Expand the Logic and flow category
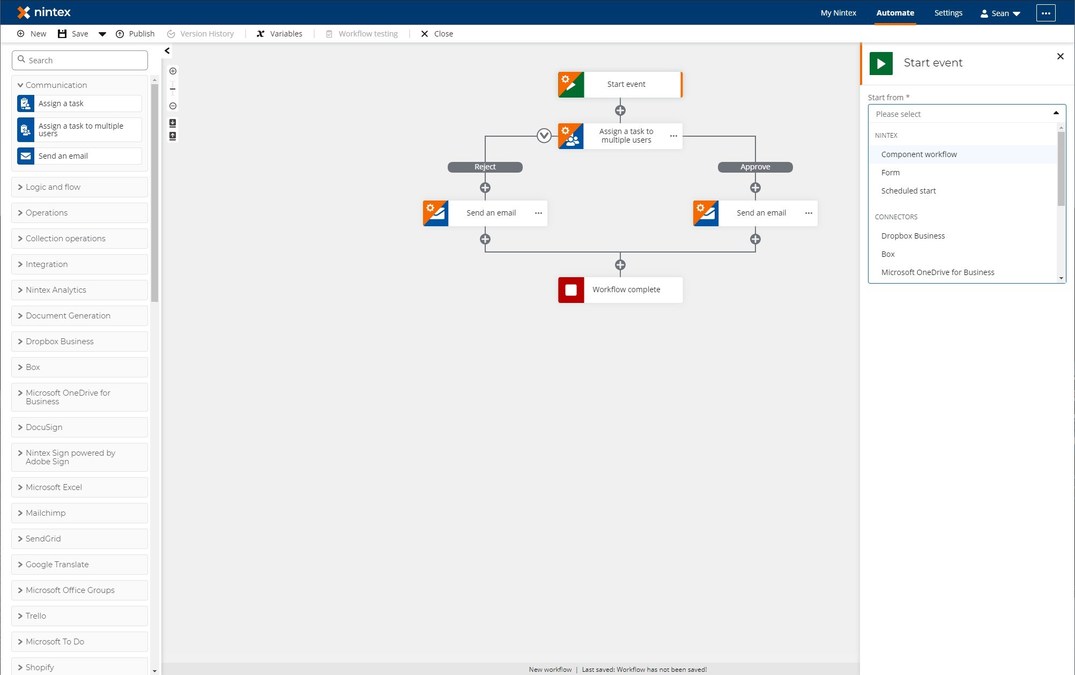Screen dimensions: 1075x675 click(x=53, y=187)
